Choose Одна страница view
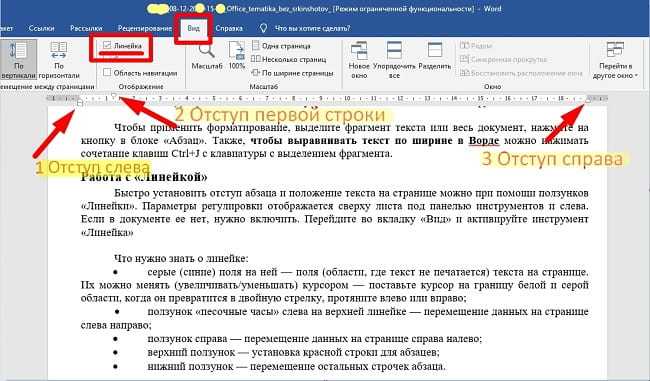The width and height of the screenshot is (650, 381). [281, 46]
